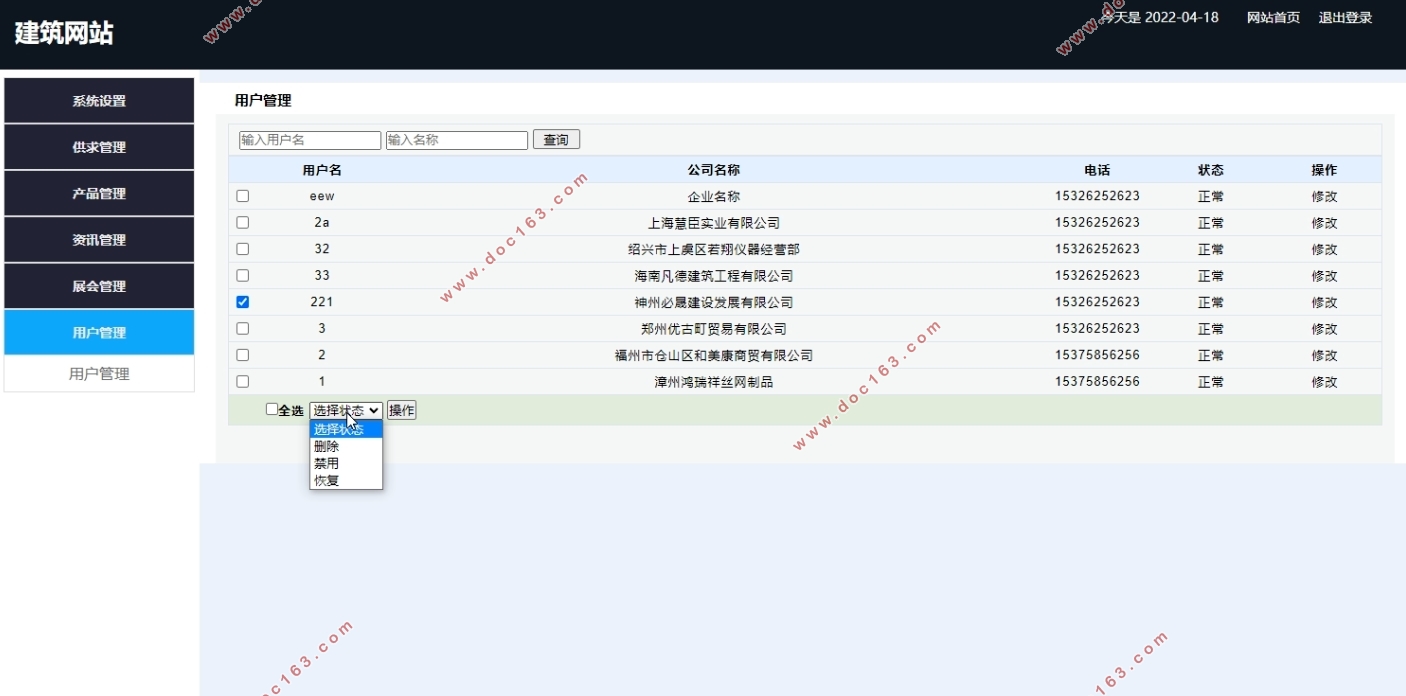Select the checkbox for 漳州鸿瑞祥丝网制品
Screen dimensions: 1406x696
242,381
